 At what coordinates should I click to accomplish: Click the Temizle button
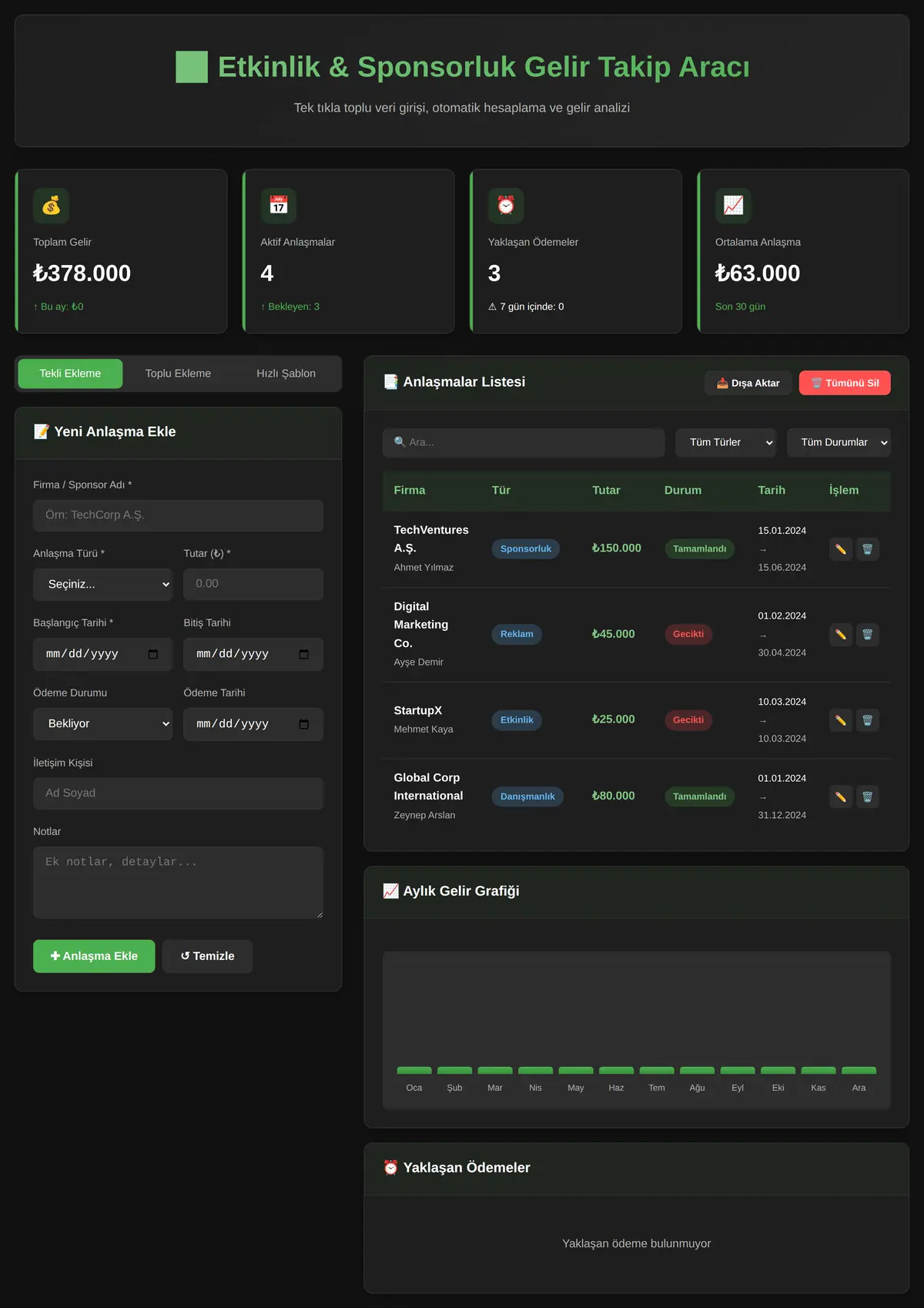(x=207, y=956)
